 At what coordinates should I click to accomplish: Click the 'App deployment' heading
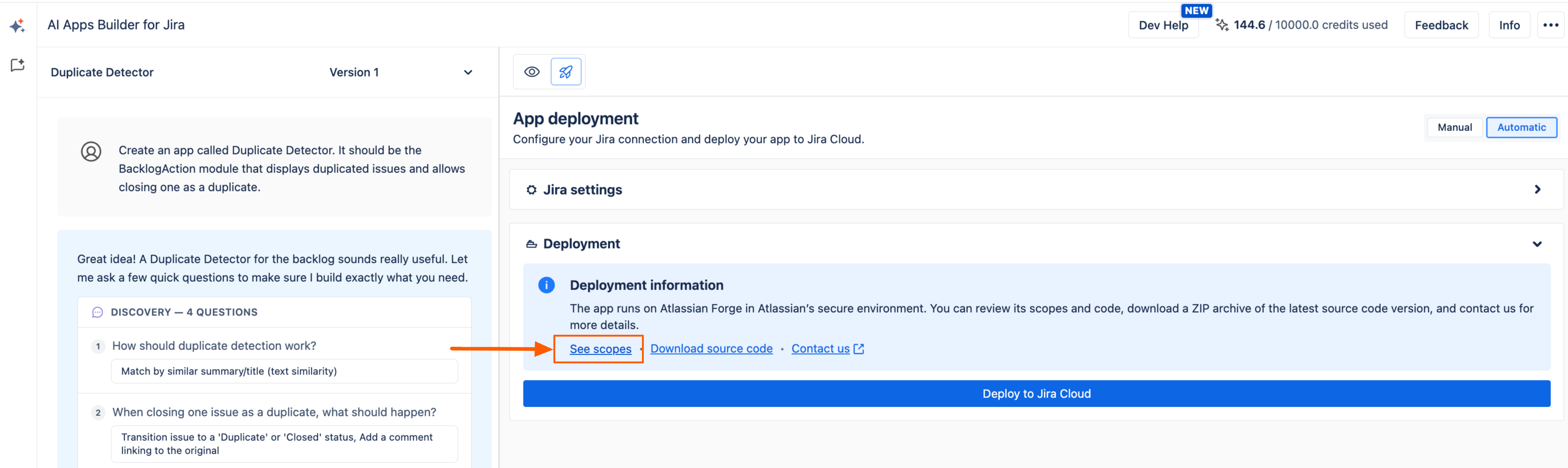(x=575, y=118)
